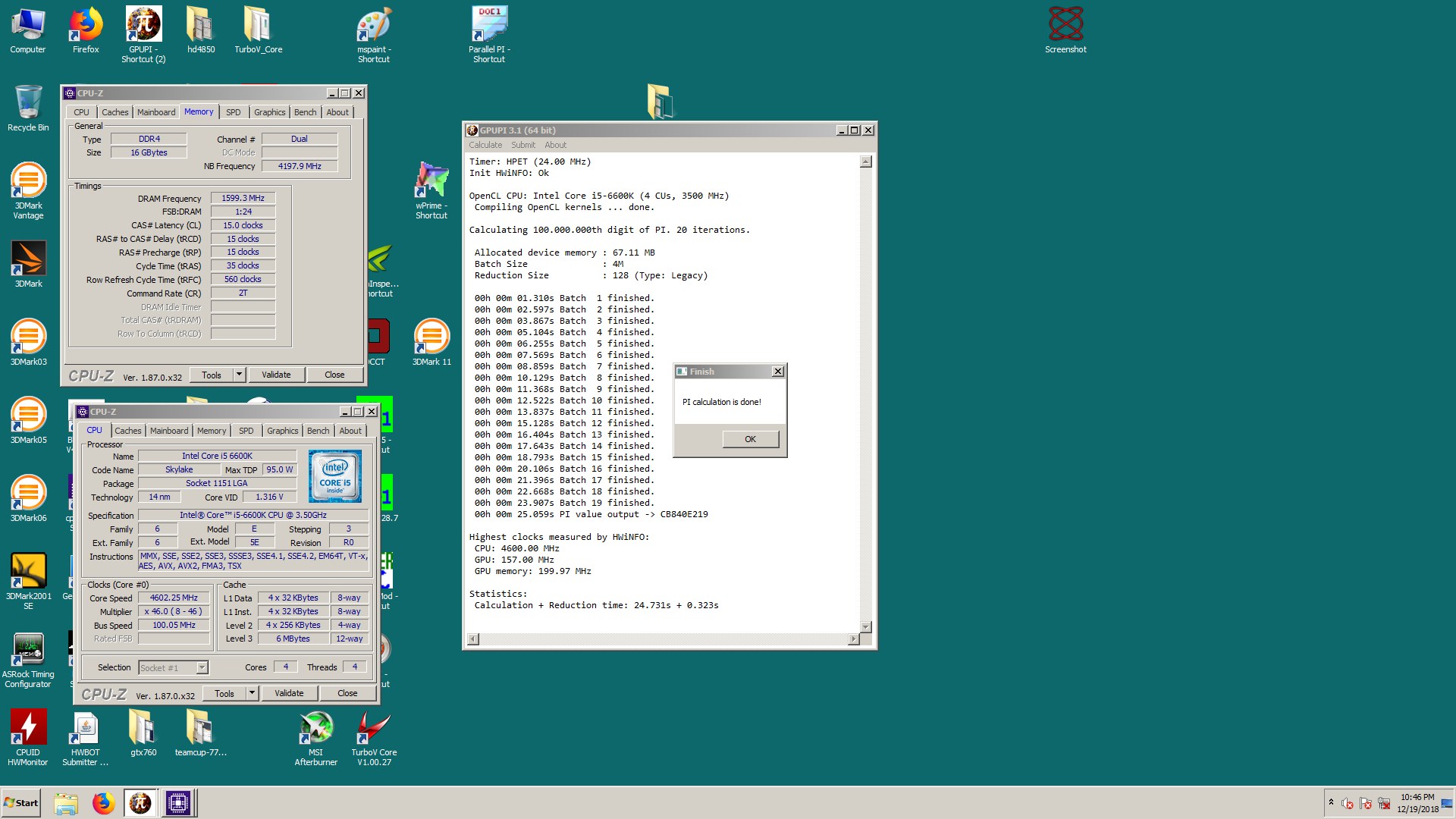Open the hd4850 folder
Viewport: 1456px width, 819px height.
point(201,31)
